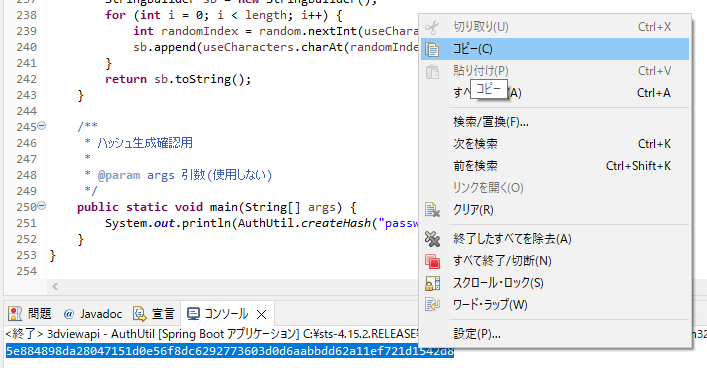
Task: Select 終了したすべてを除去(A) entry
Action: click(x=555, y=239)
